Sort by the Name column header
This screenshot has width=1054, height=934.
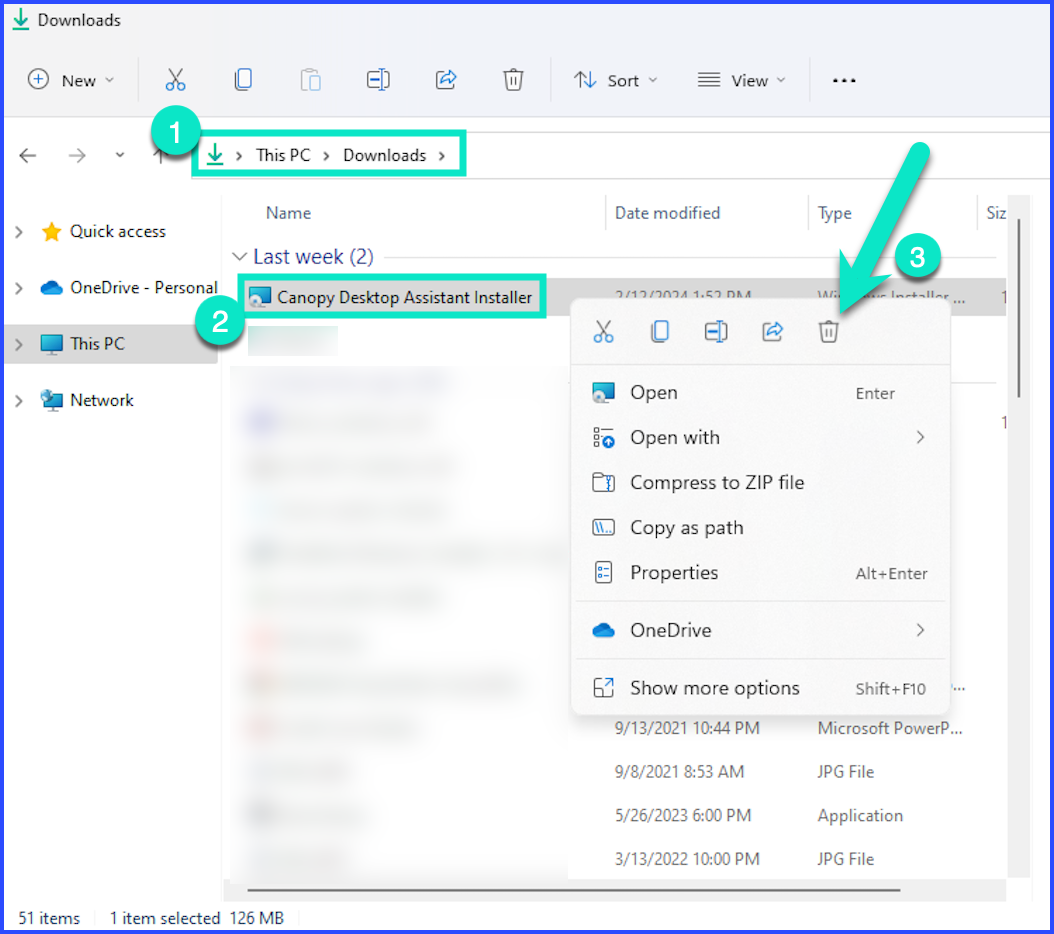click(x=288, y=213)
